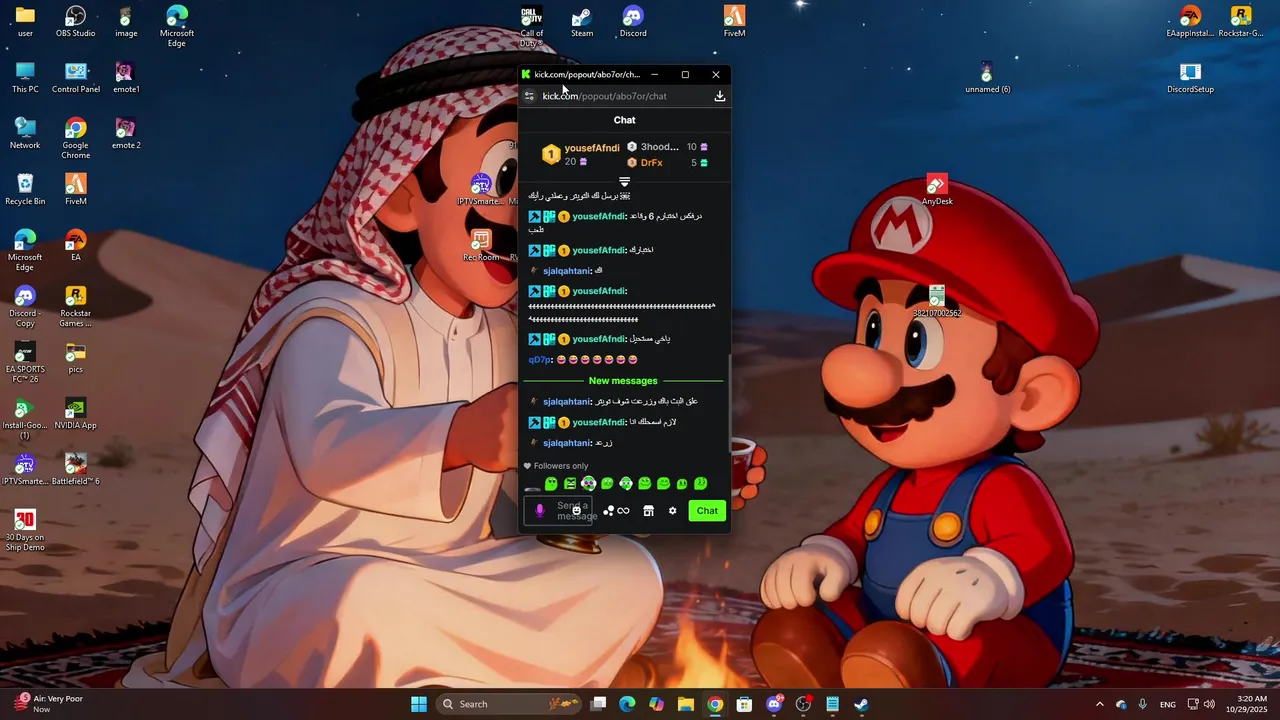The width and height of the screenshot is (1280, 720).
Task: Select the emote 2 file on desktop
Action: point(125,134)
